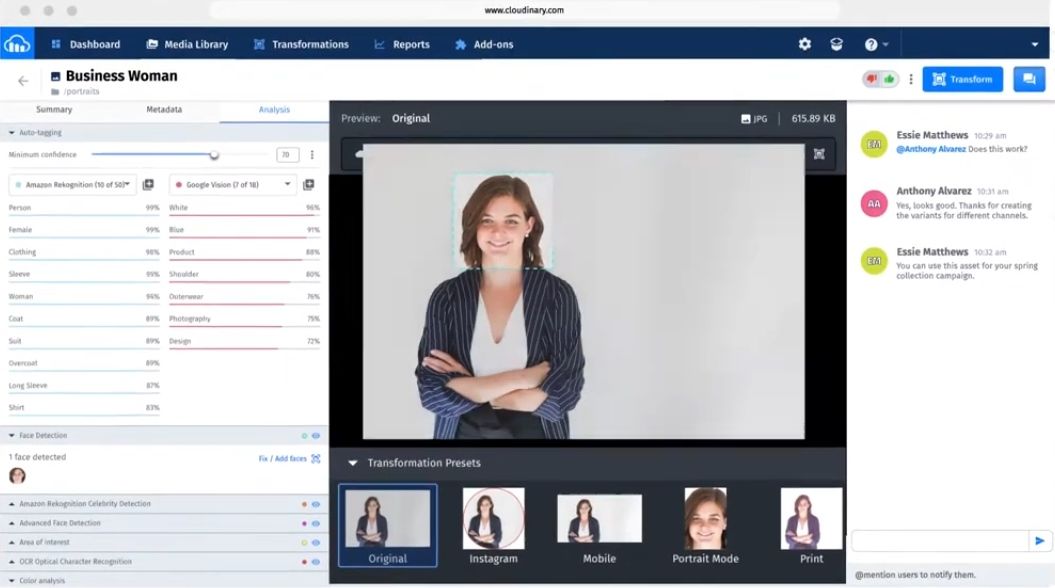Open the Amazon Rekognition dropdown
The width and height of the screenshot is (1055, 588).
(x=73, y=184)
